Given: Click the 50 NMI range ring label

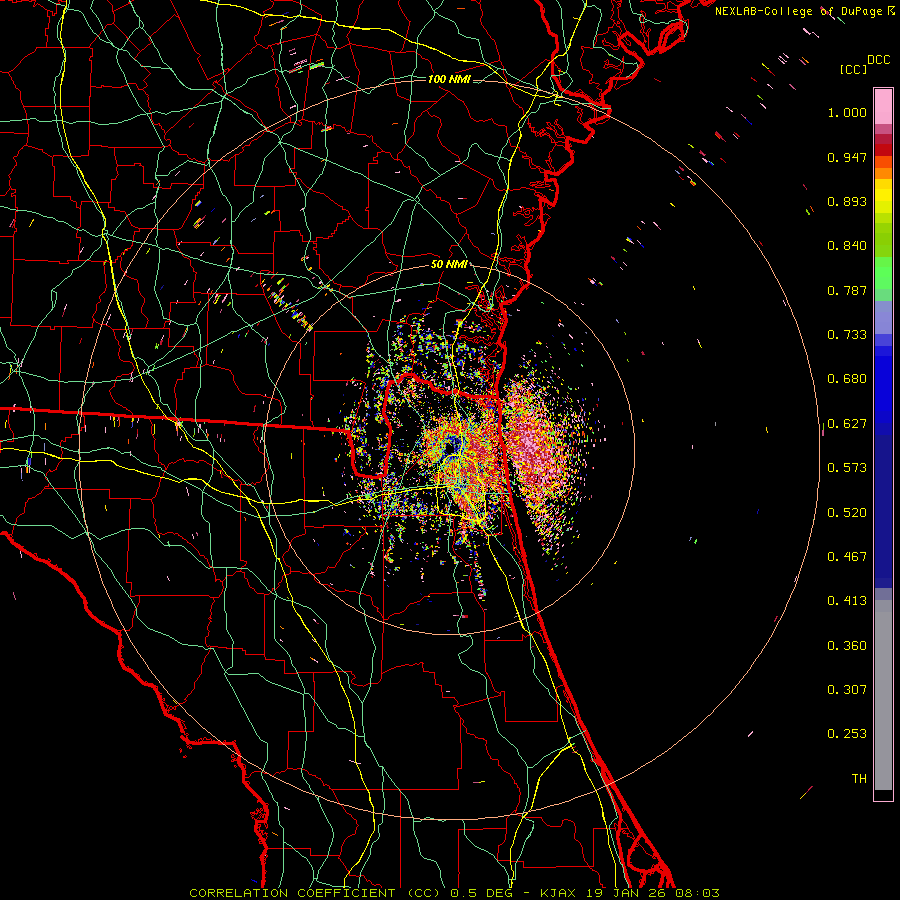Looking at the screenshot, I should [x=449, y=264].
